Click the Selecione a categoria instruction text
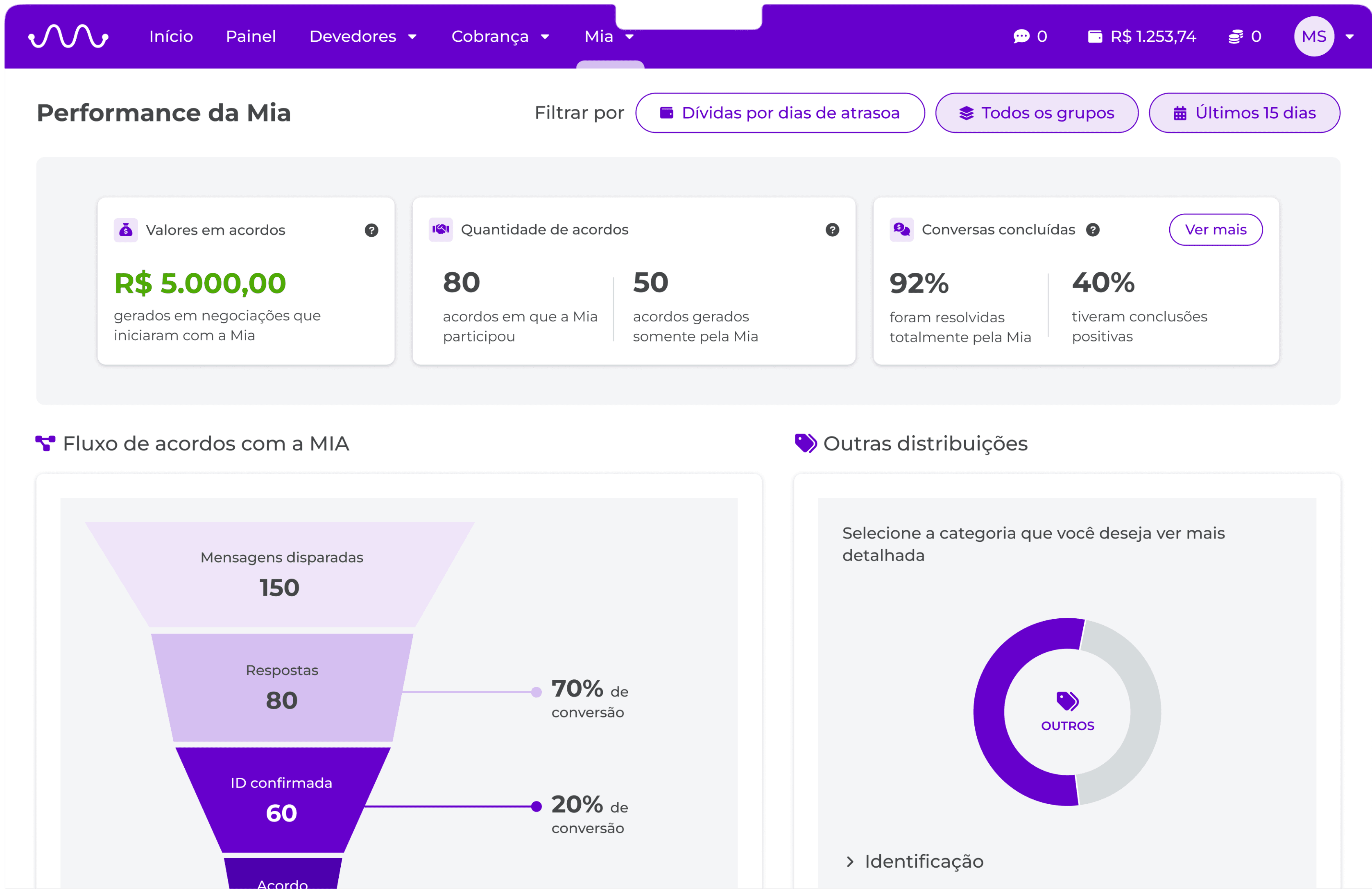Image resolution: width=1372 pixels, height=889 pixels. point(1033,544)
